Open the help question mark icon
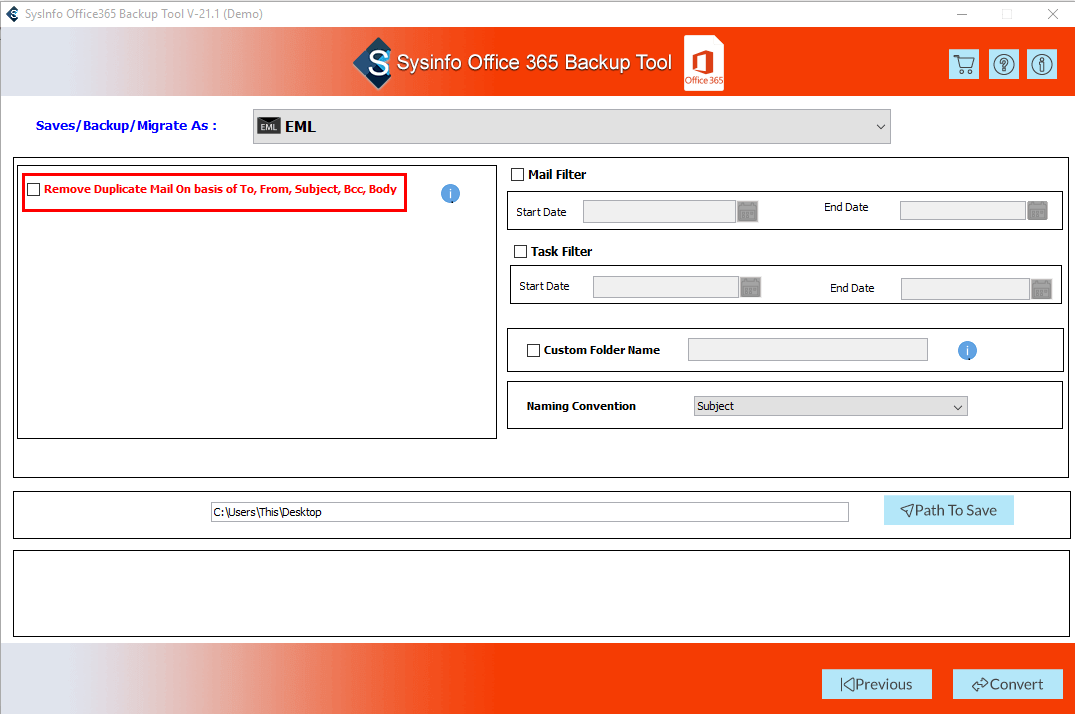The image size is (1075, 714). (1003, 65)
